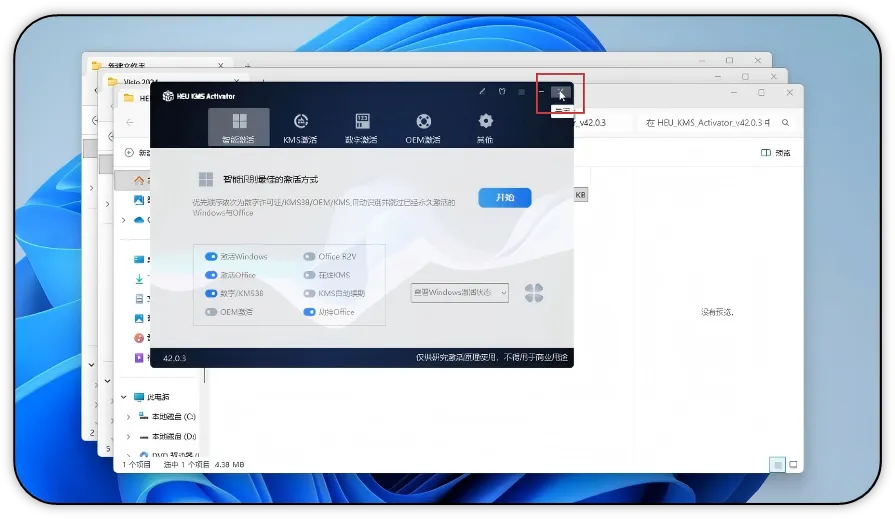The width and height of the screenshot is (895, 519).
Task: Switch to the 数字激活 tab
Action: pos(362,127)
